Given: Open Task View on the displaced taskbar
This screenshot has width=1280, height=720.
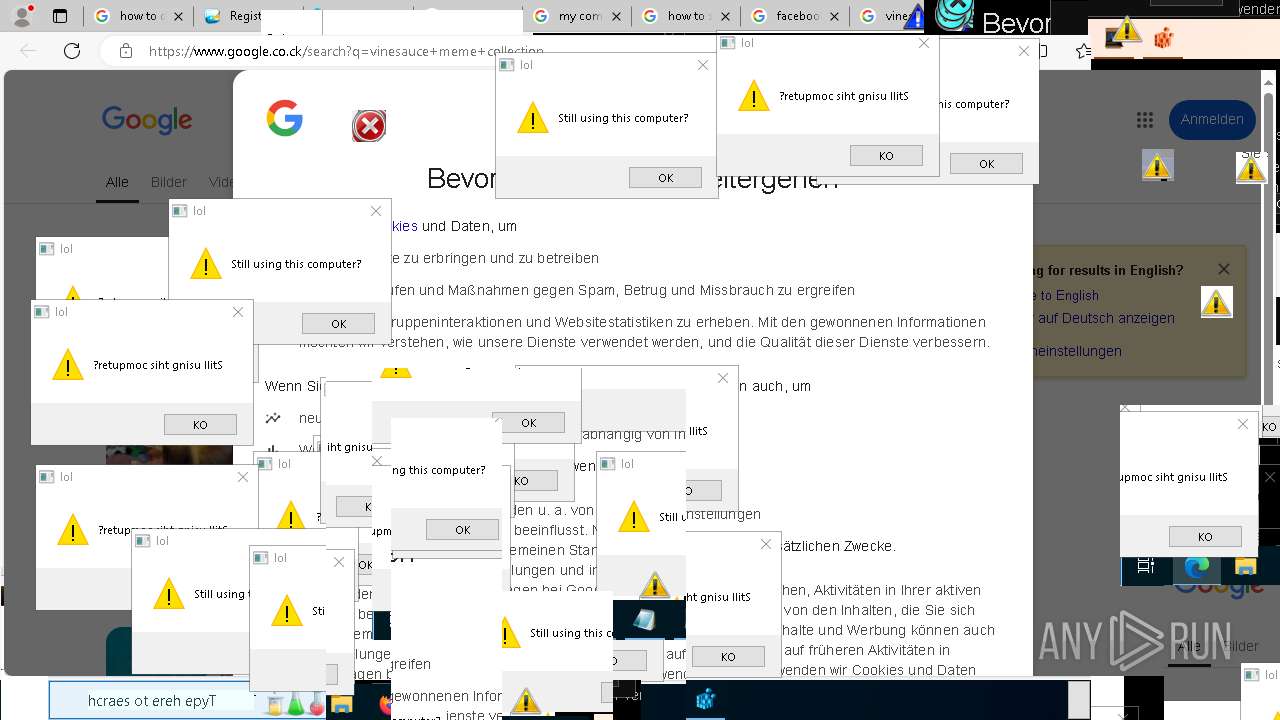Looking at the screenshot, I should (1146, 566).
